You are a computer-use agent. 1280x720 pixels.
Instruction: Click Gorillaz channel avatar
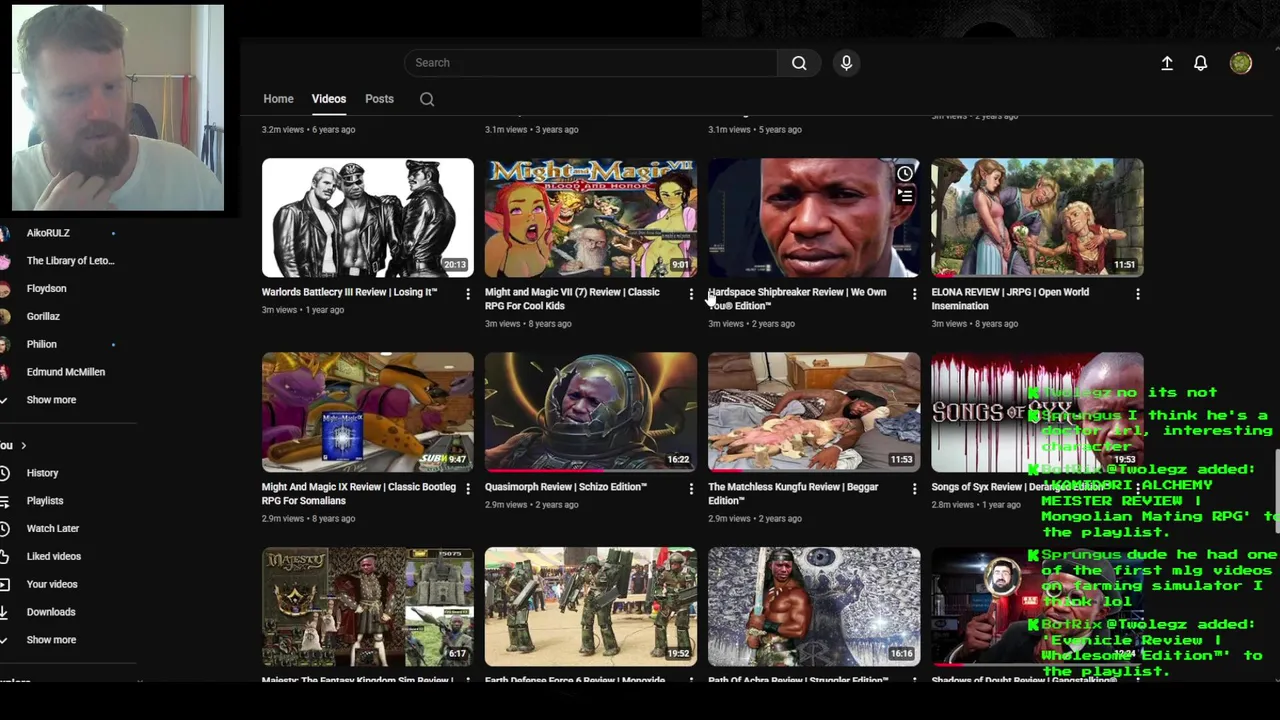[5, 316]
